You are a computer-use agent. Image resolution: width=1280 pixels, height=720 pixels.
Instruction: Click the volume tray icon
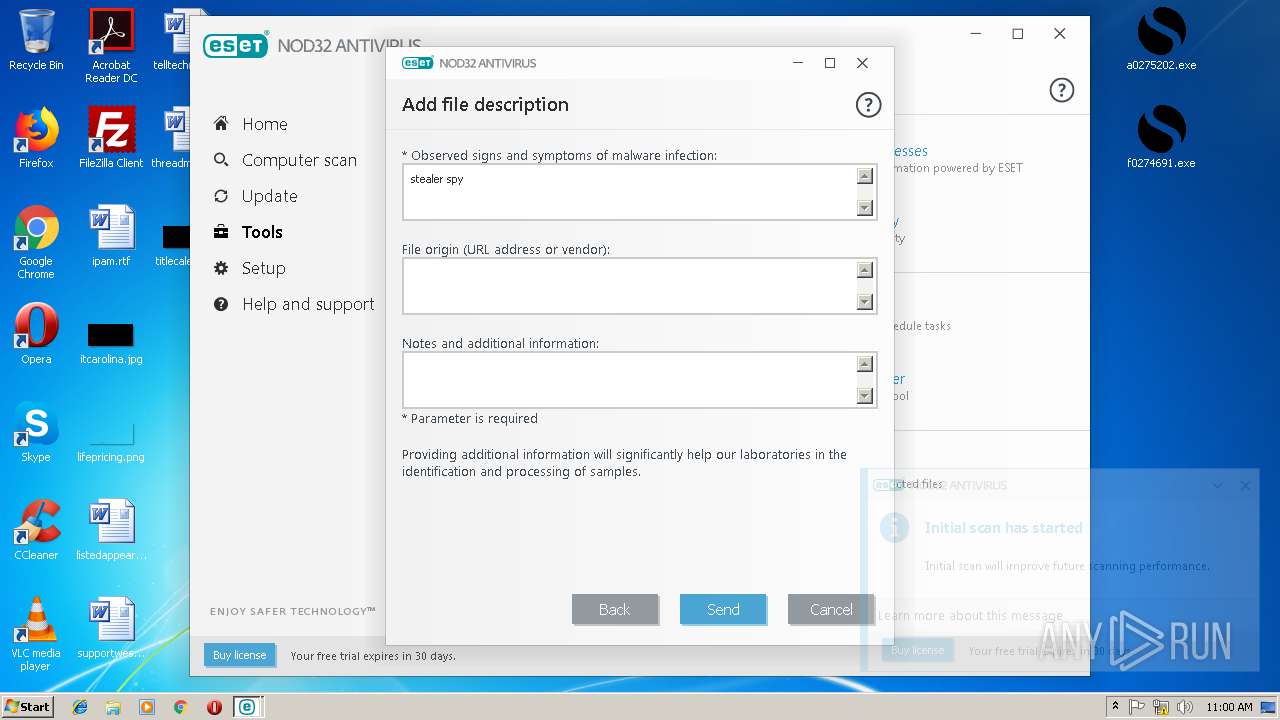[x=1186, y=707]
